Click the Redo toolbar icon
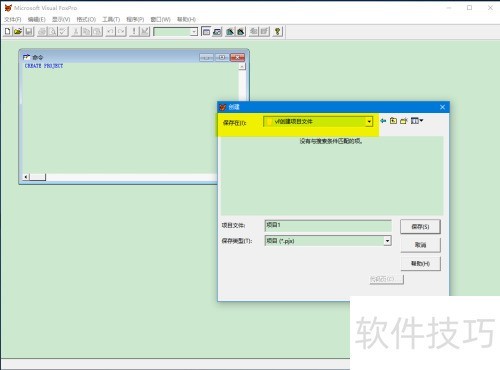The width and height of the screenshot is (500, 370). point(121,32)
